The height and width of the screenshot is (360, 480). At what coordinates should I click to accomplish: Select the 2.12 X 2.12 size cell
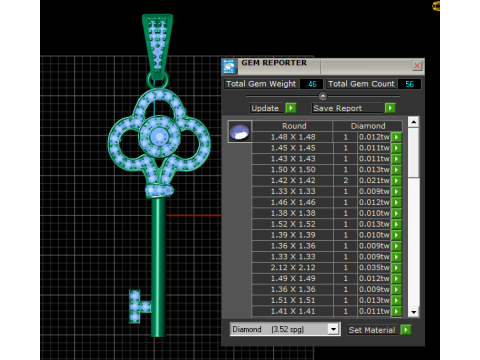click(x=293, y=268)
